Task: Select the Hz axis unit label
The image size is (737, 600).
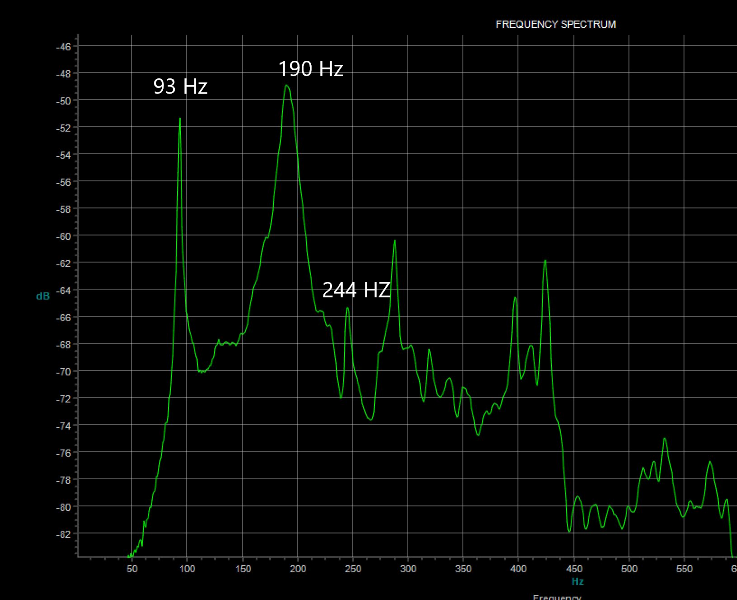Action: click(578, 582)
